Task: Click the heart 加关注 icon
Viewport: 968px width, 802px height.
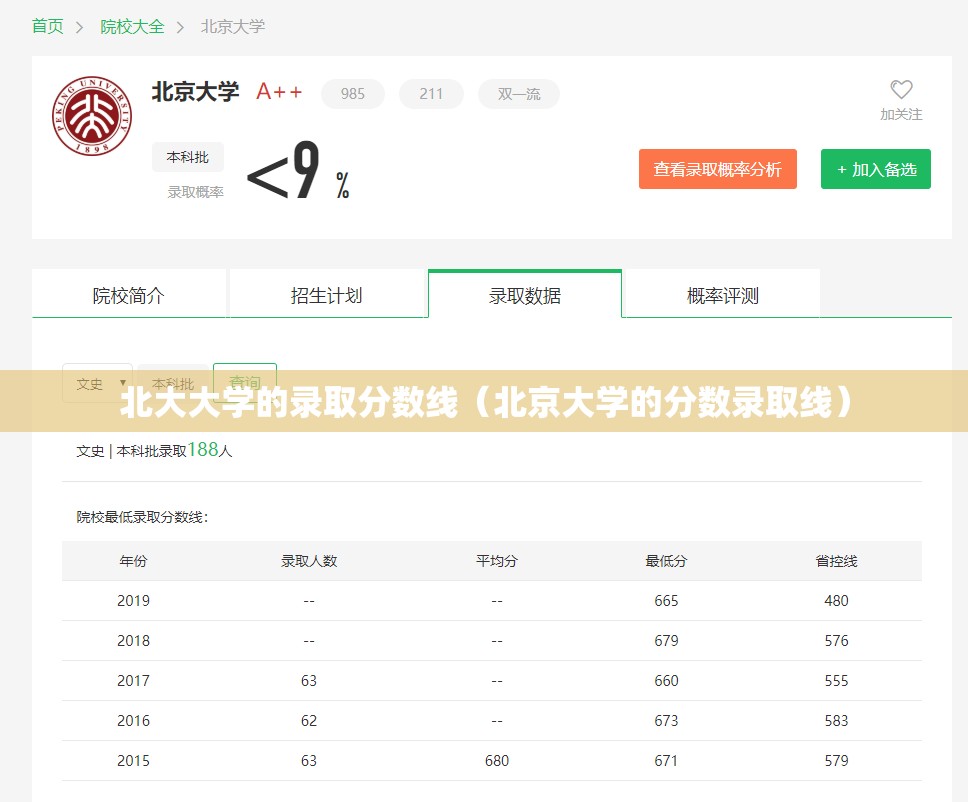Action: [x=901, y=90]
